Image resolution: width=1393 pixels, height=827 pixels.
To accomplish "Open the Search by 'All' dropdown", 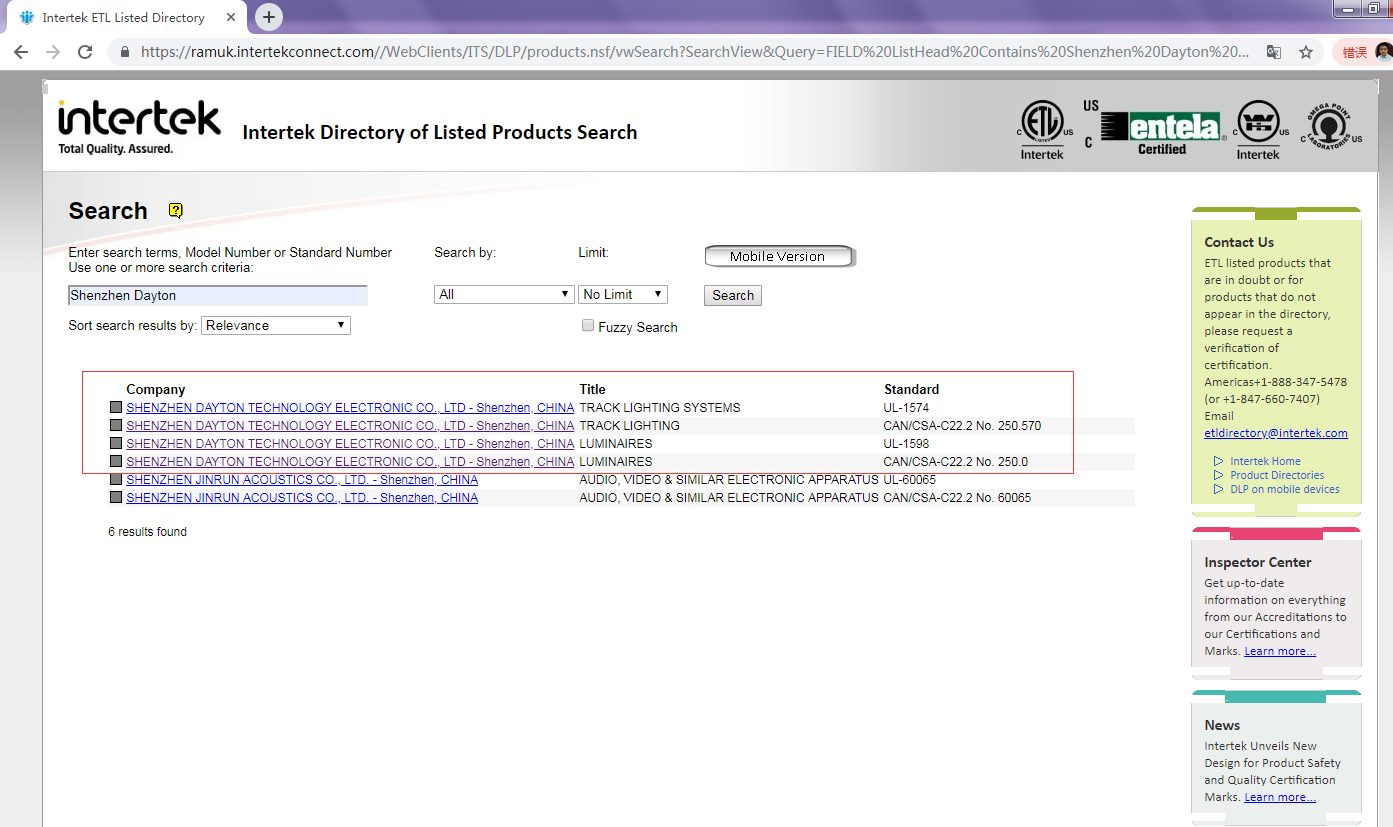I will (504, 294).
